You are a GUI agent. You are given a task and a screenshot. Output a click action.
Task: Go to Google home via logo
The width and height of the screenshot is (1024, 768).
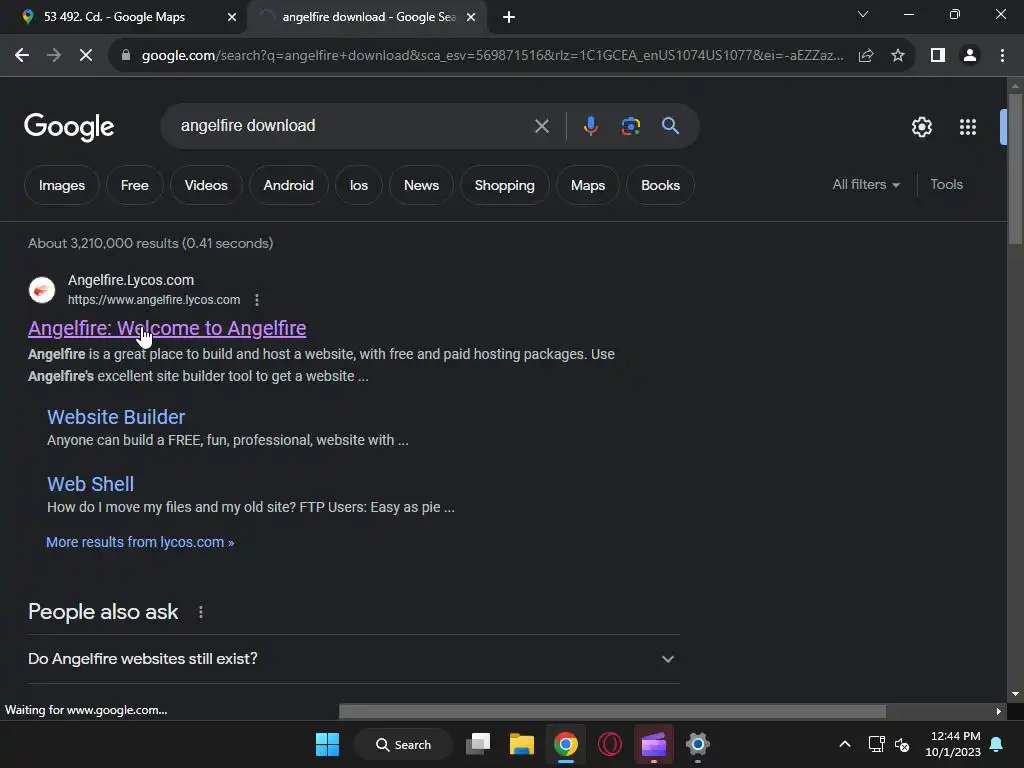pyautogui.click(x=69, y=127)
